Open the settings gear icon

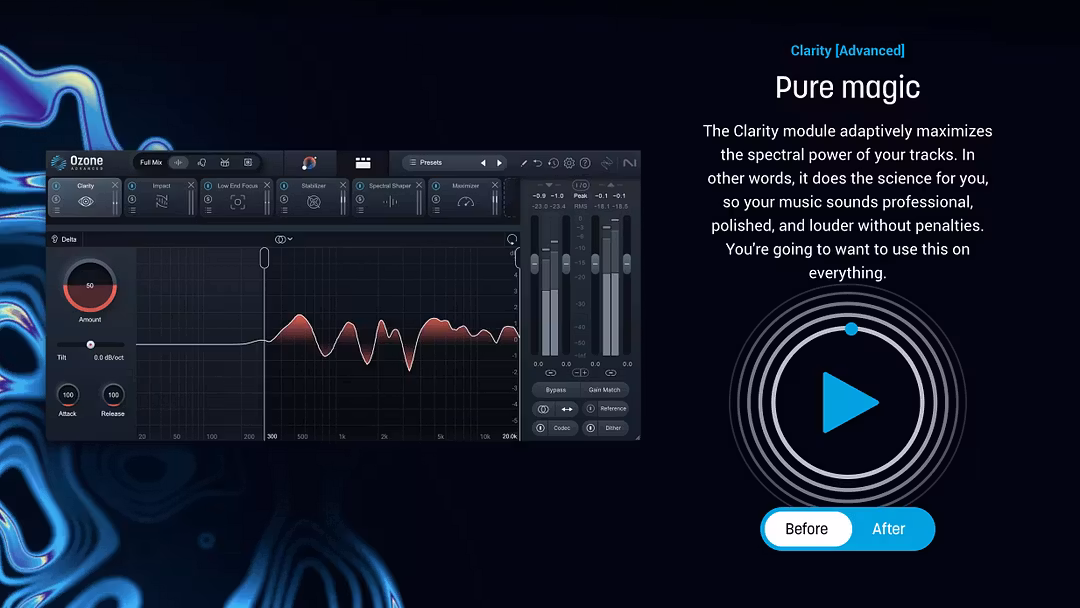tap(569, 163)
